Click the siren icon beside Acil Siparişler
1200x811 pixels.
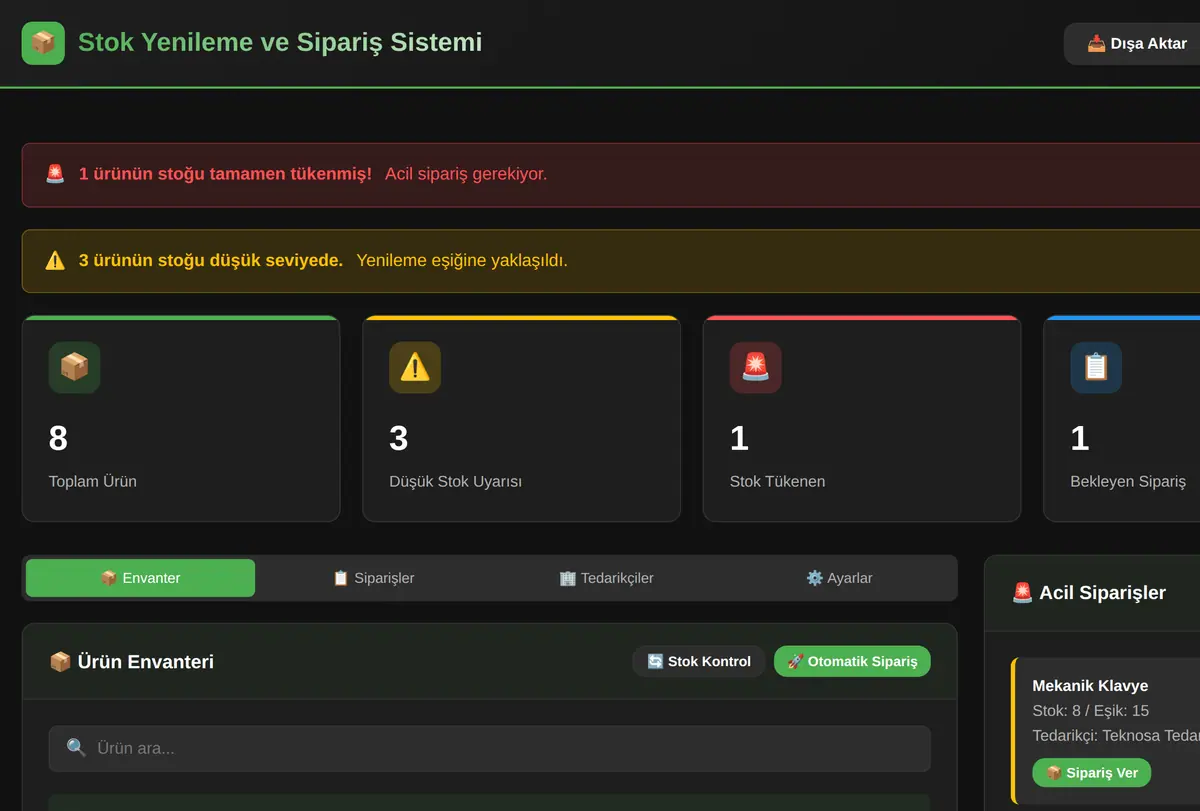click(1022, 593)
